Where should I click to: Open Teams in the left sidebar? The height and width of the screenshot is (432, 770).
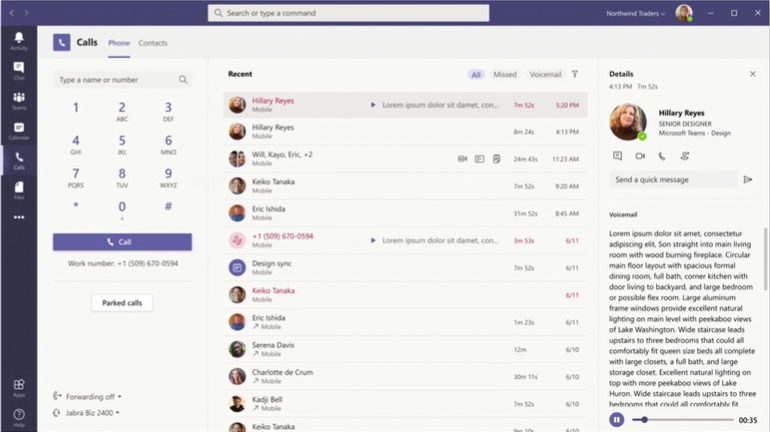[x=19, y=101]
